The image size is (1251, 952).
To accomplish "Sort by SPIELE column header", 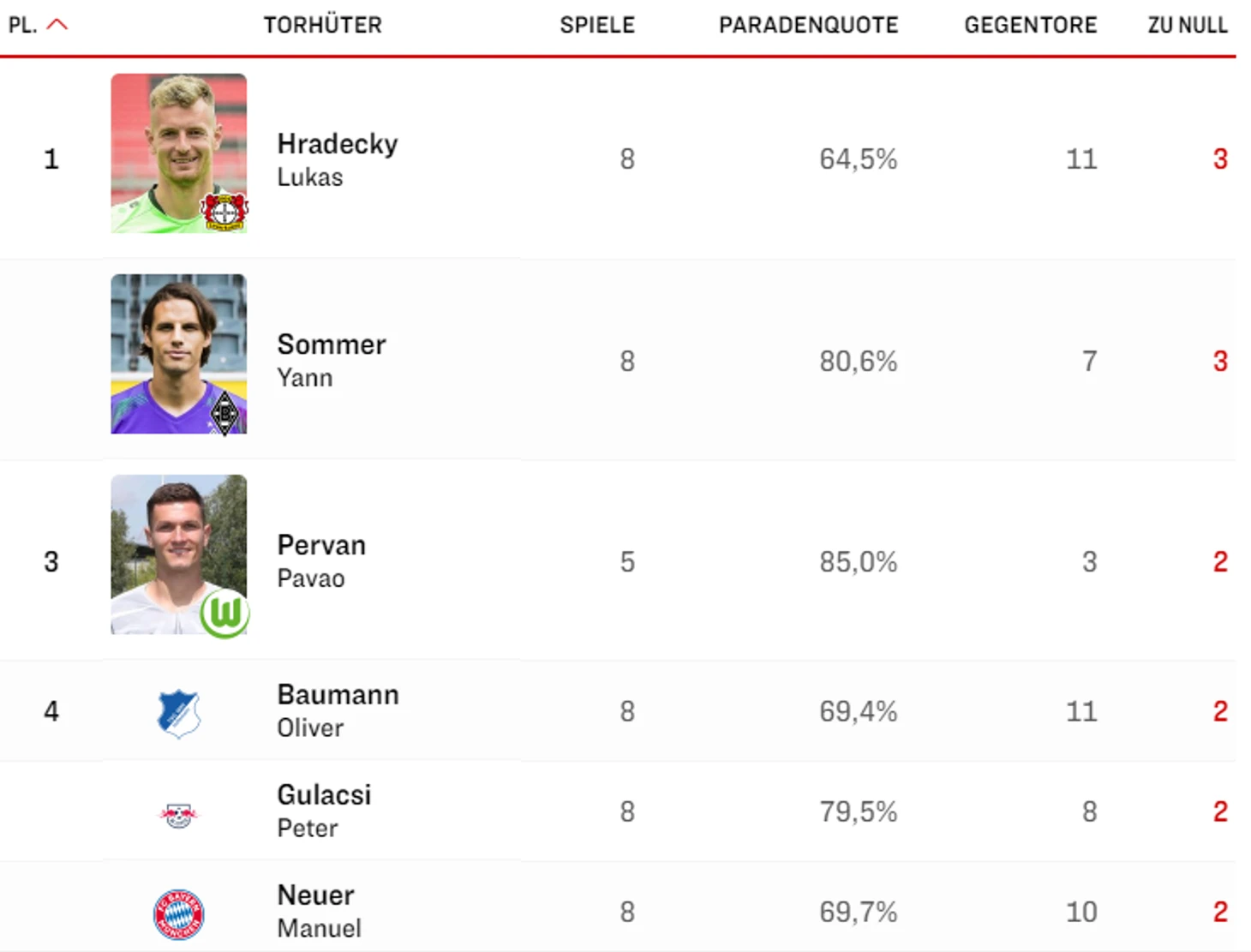I will tap(597, 26).
